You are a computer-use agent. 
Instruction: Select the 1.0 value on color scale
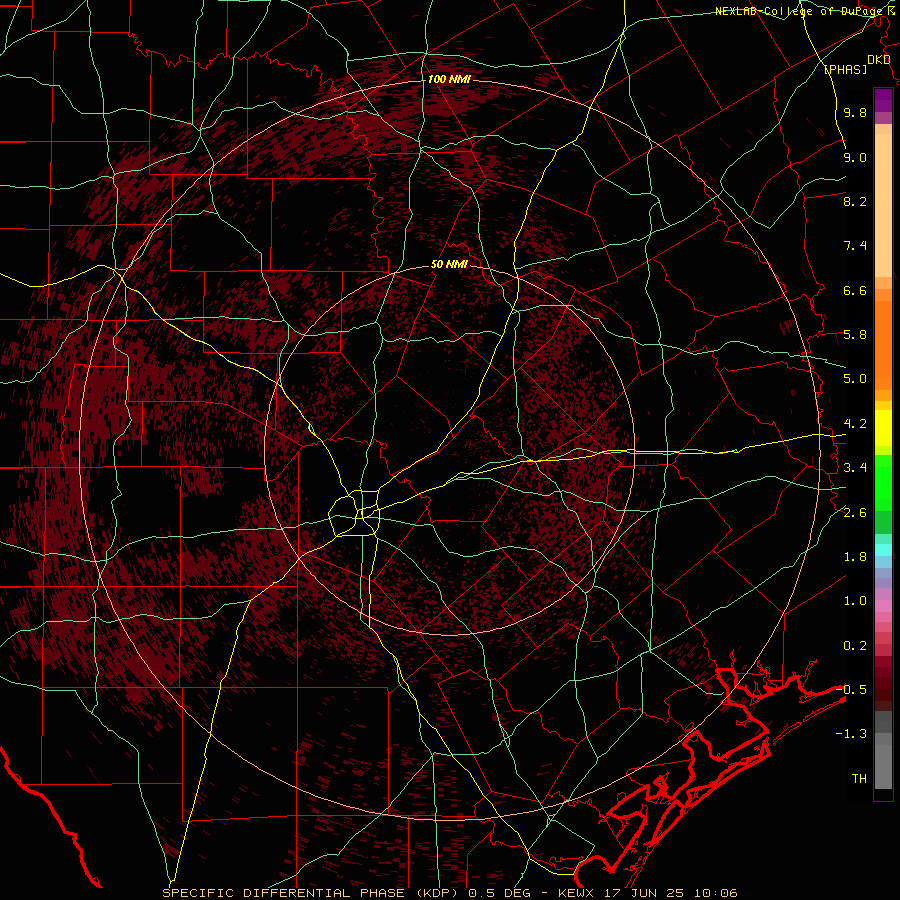855,601
